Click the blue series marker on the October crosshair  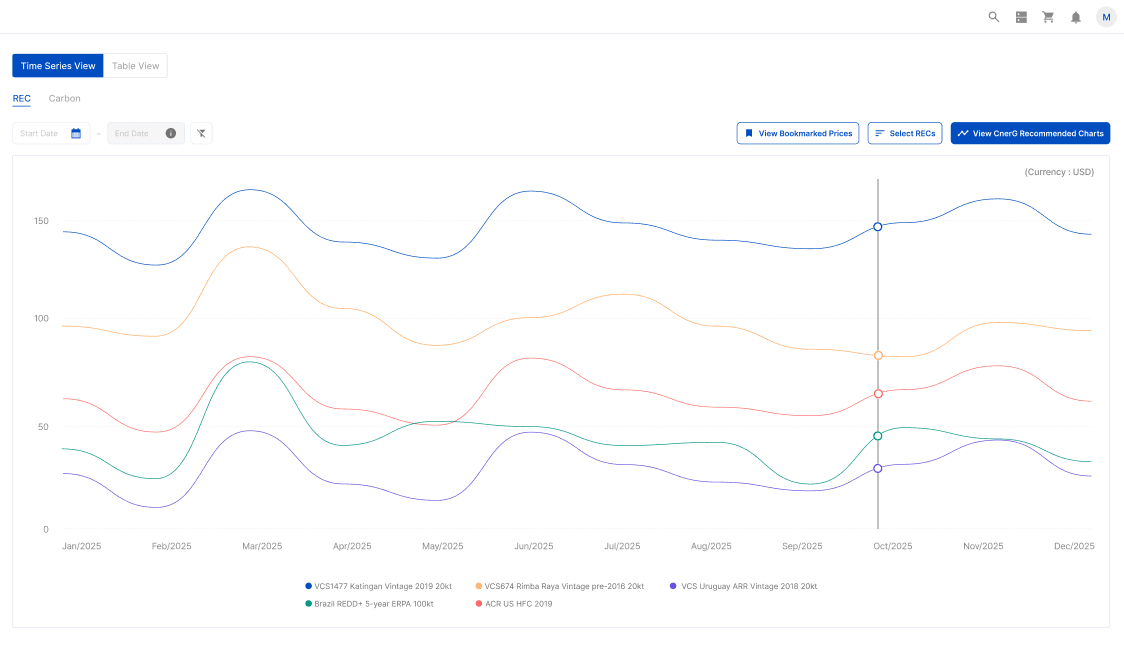tap(877, 226)
